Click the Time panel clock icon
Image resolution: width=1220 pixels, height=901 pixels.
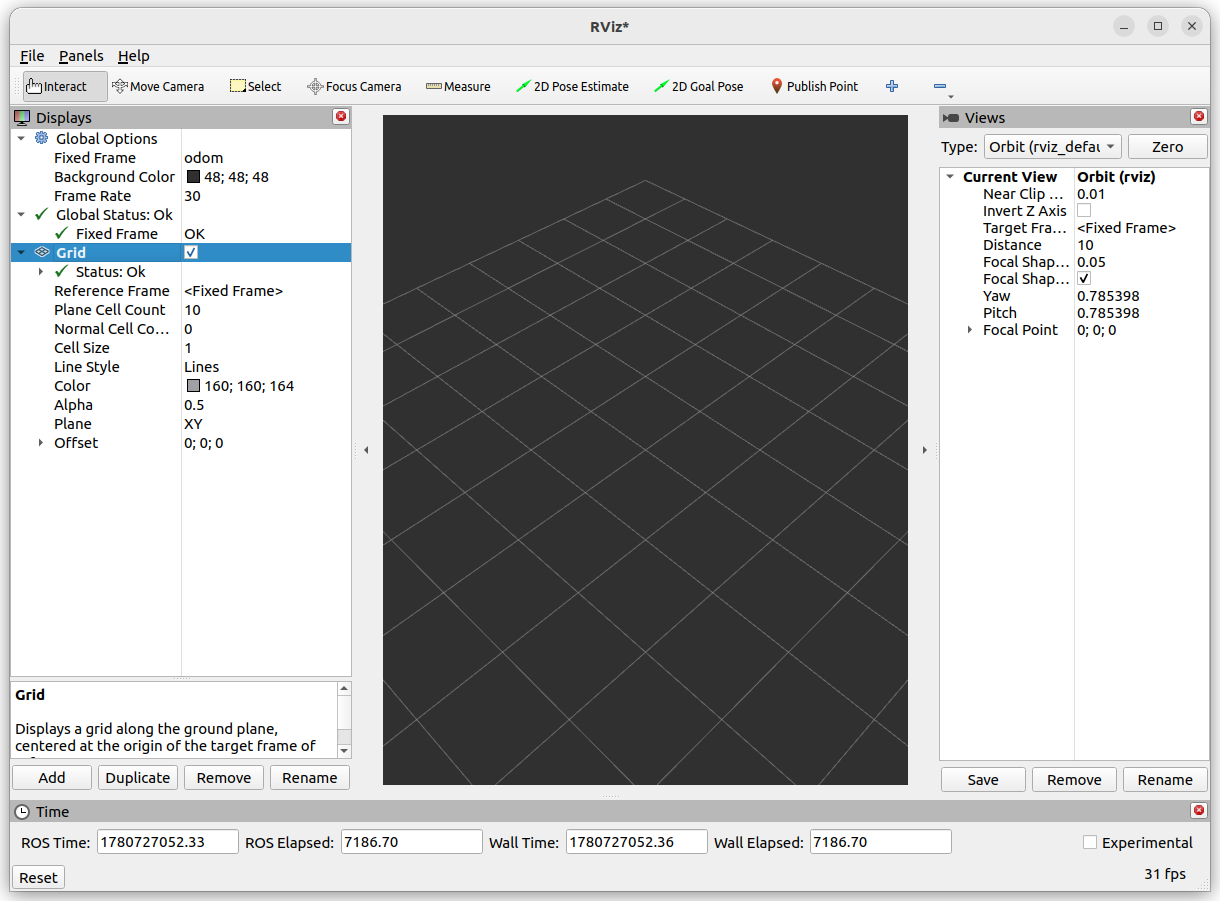tap(22, 812)
